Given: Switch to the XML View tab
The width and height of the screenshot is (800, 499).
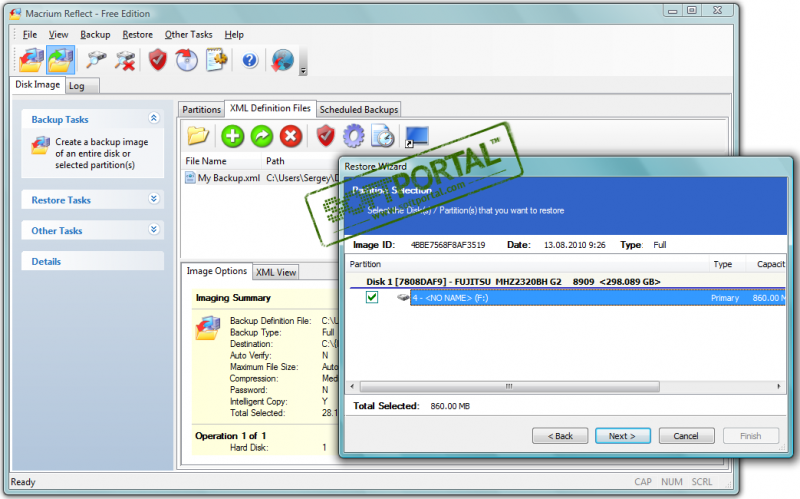Looking at the screenshot, I should (276, 272).
